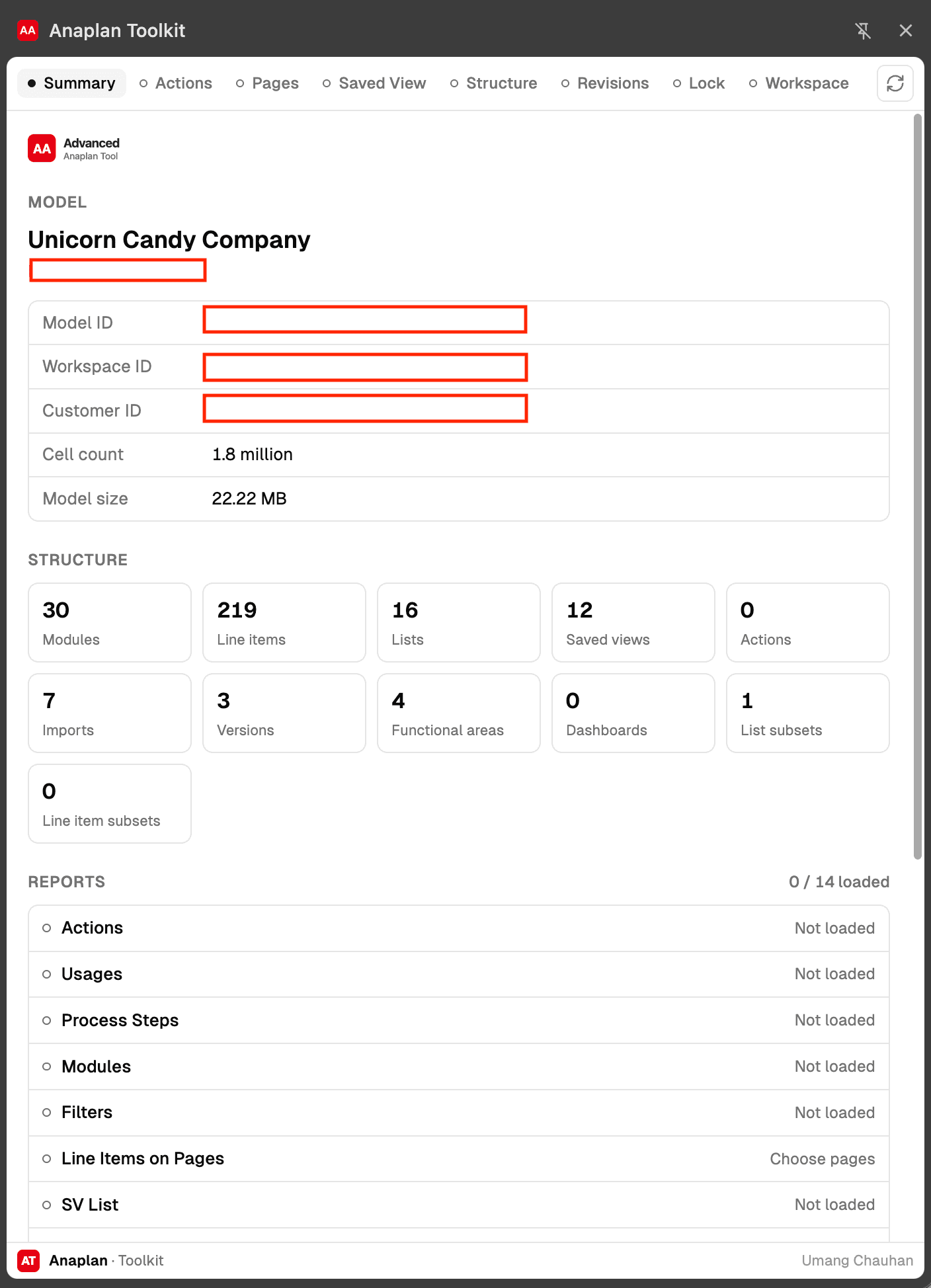Go to the Structure tab
The image size is (931, 1288).
click(x=493, y=83)
